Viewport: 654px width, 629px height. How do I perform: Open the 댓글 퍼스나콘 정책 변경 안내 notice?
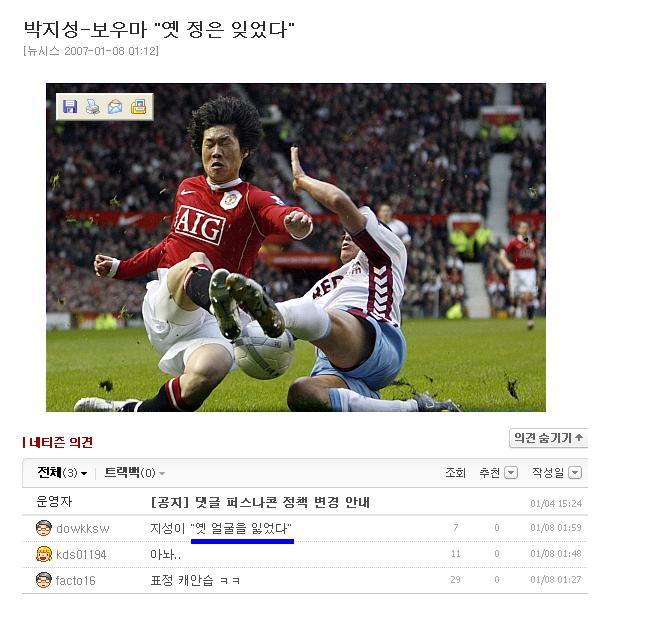pos(260,502)
